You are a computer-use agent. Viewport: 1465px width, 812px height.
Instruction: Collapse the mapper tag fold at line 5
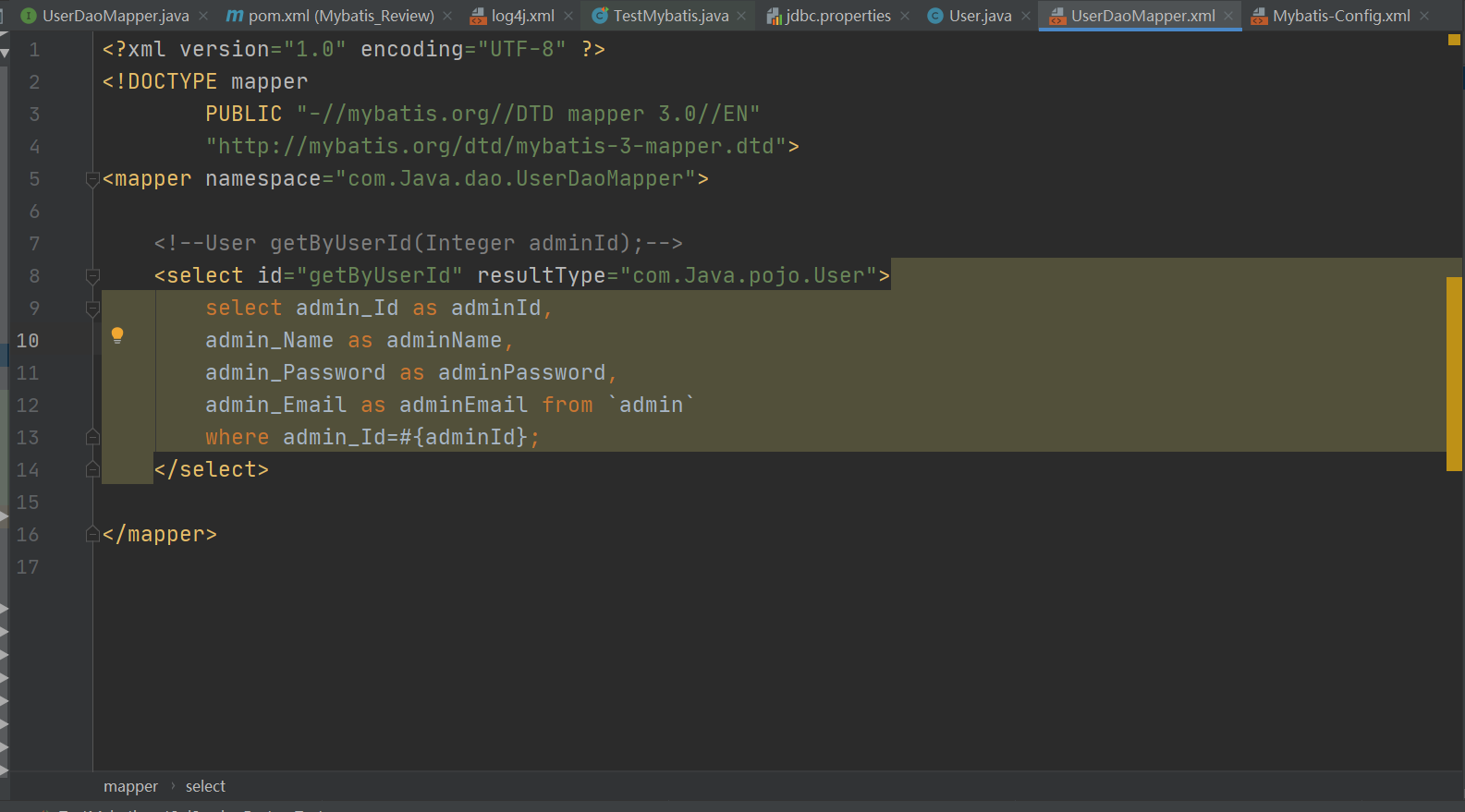[92, 179]
